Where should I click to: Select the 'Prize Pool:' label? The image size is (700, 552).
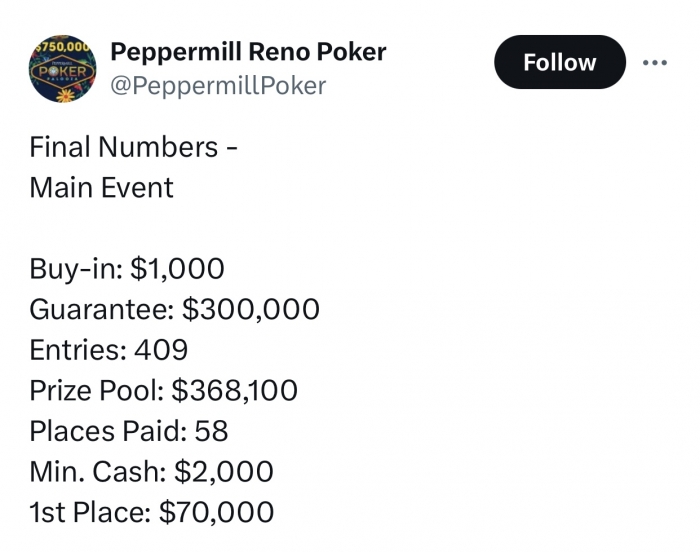point(97,390)
